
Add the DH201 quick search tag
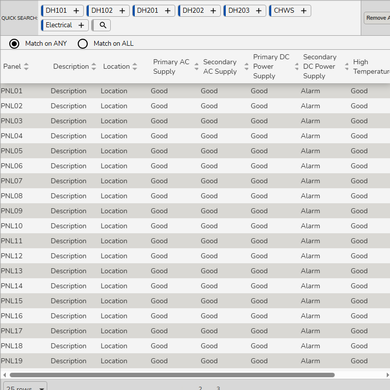168,11
